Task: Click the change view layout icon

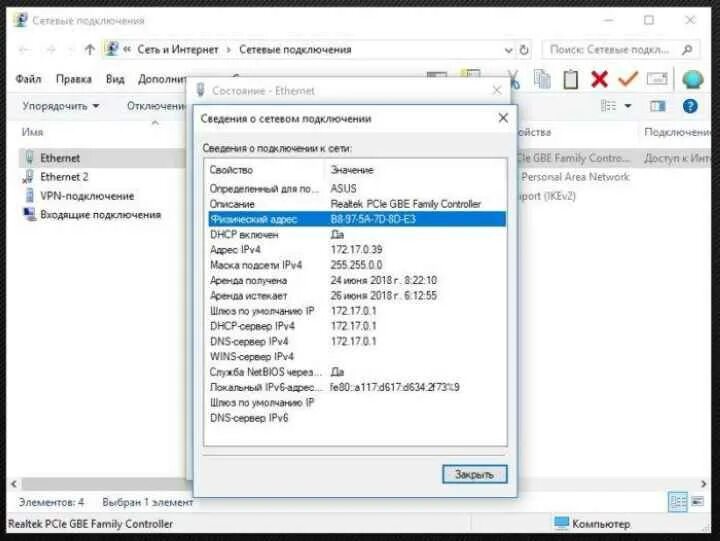Action: pos(608,106)
